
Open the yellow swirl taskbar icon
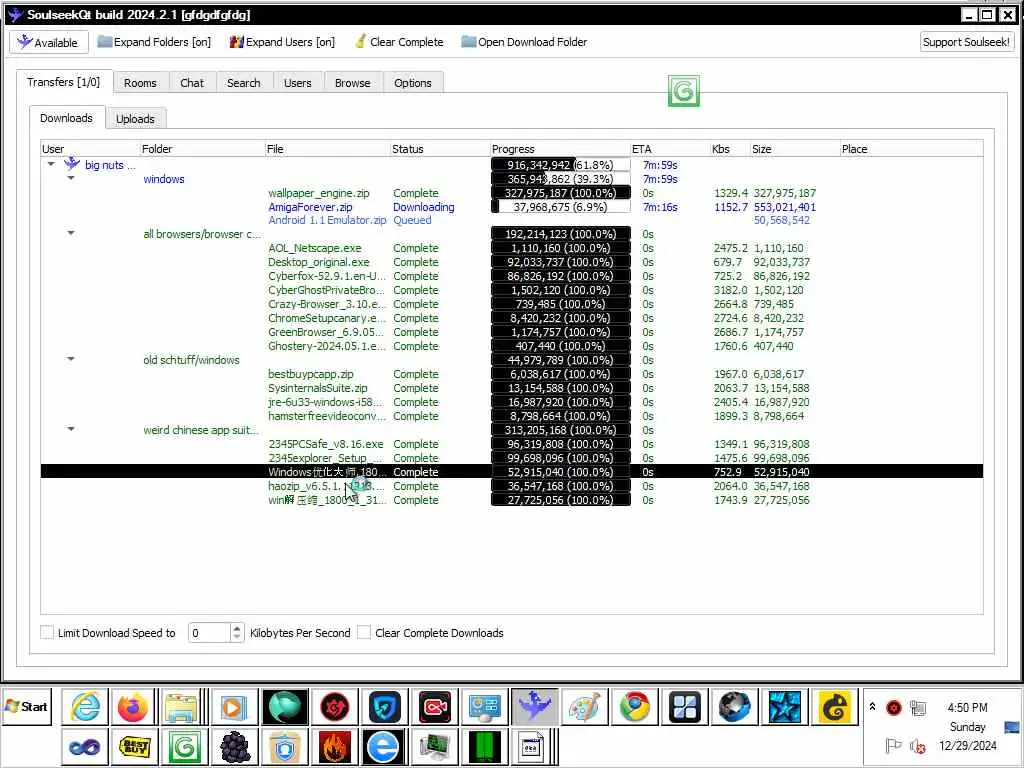[x=834, y=707]
